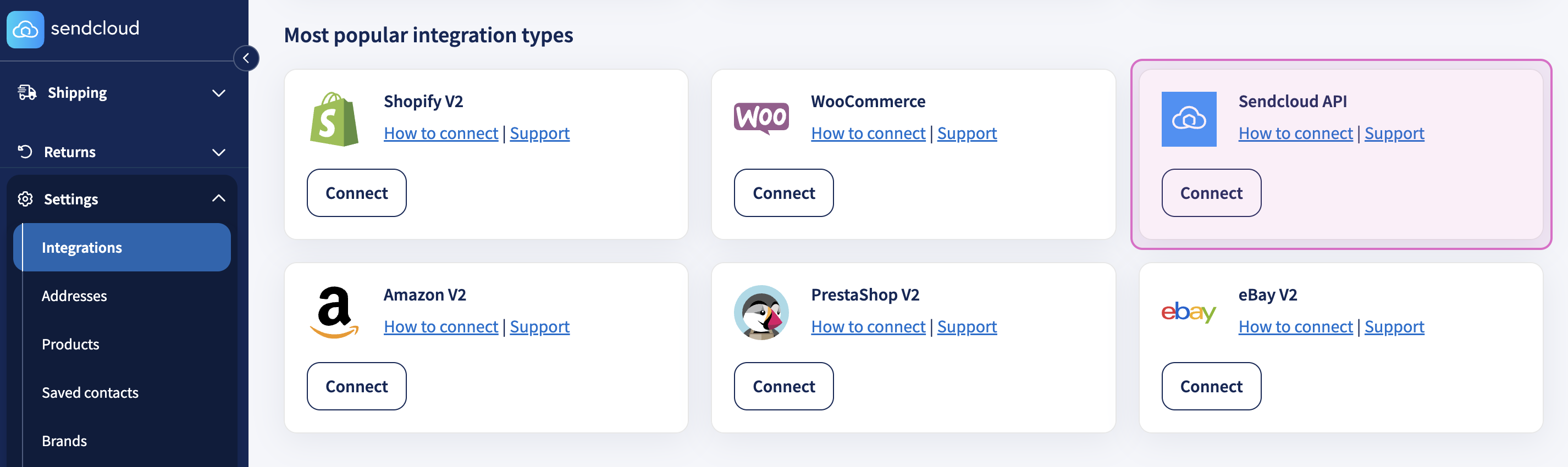Click the Shipping truck icon
Viewport: 1568px width, 467px height.
click(27, 92)
